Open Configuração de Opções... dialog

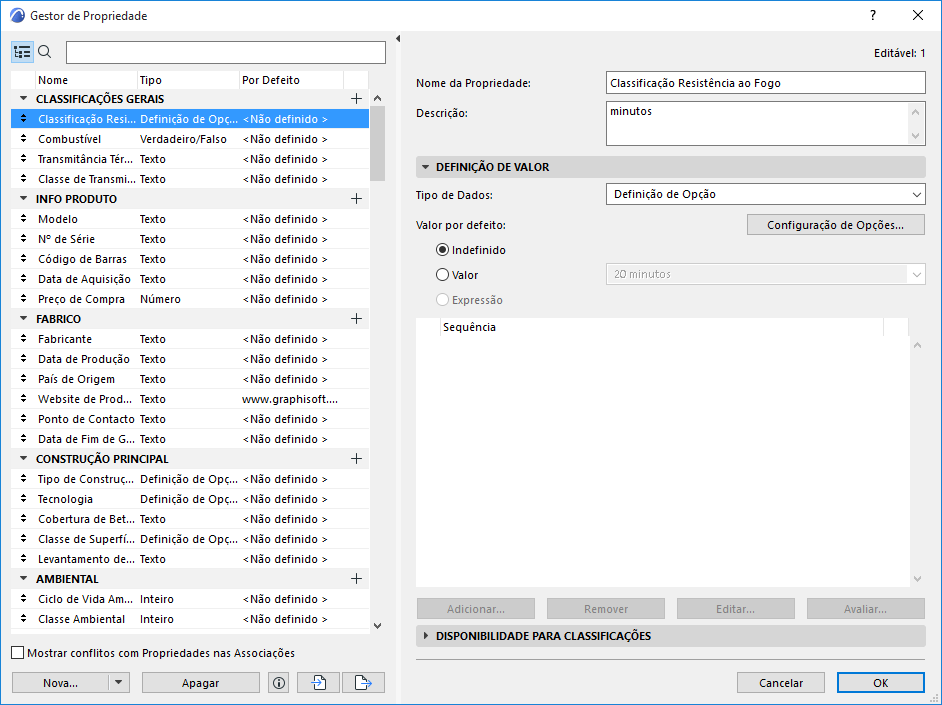836,225
